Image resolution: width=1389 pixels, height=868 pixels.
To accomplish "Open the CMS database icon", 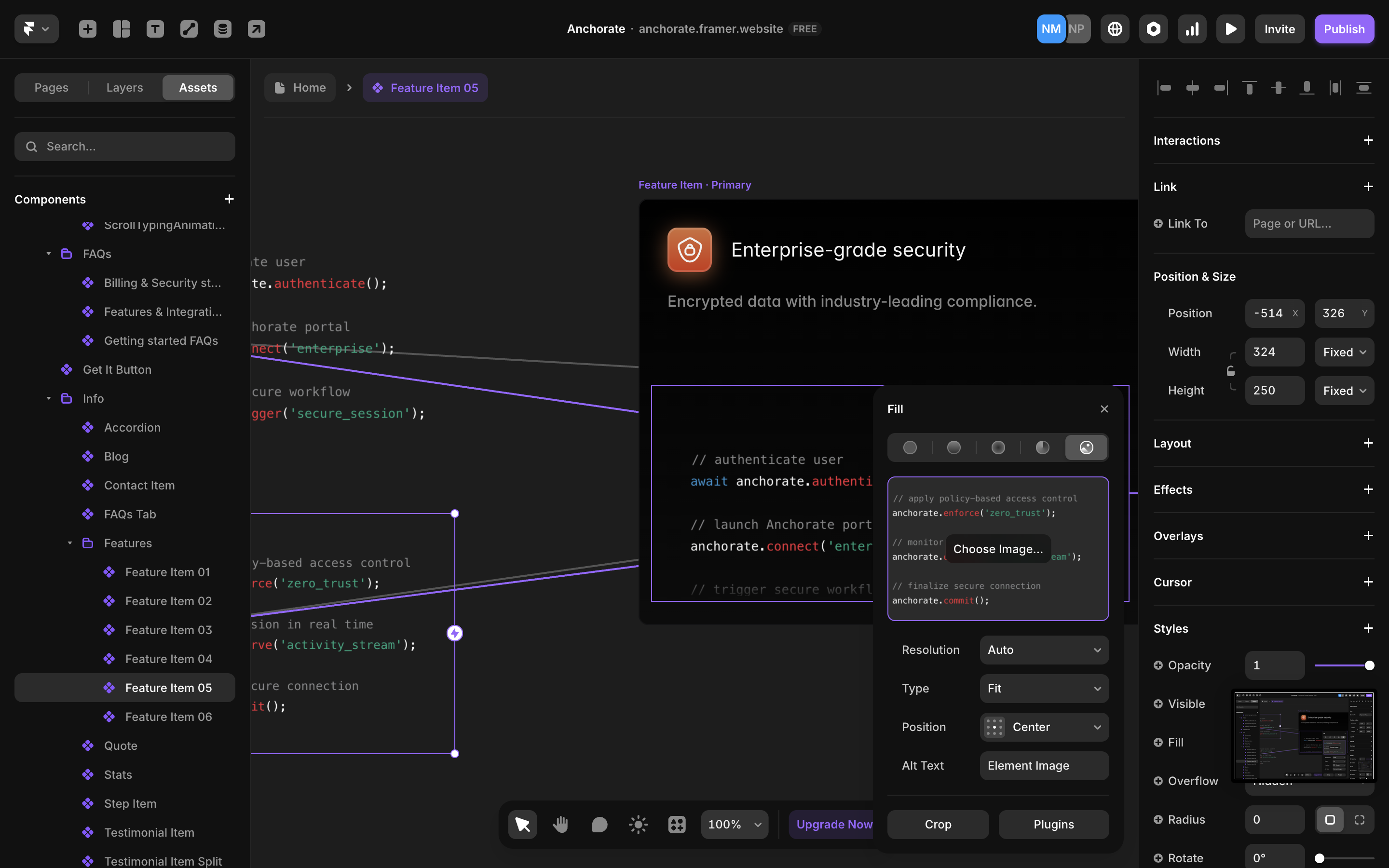I will point(223,29).
